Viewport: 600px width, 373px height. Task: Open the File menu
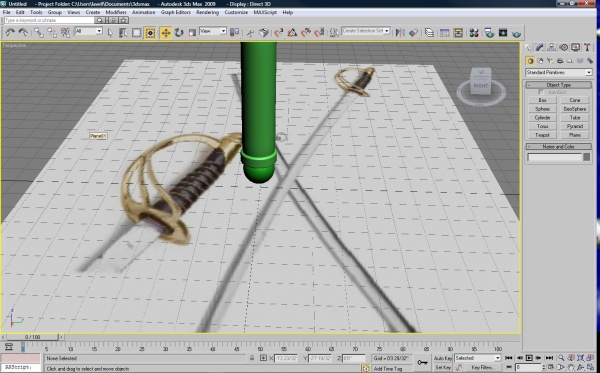click(7, 12)
